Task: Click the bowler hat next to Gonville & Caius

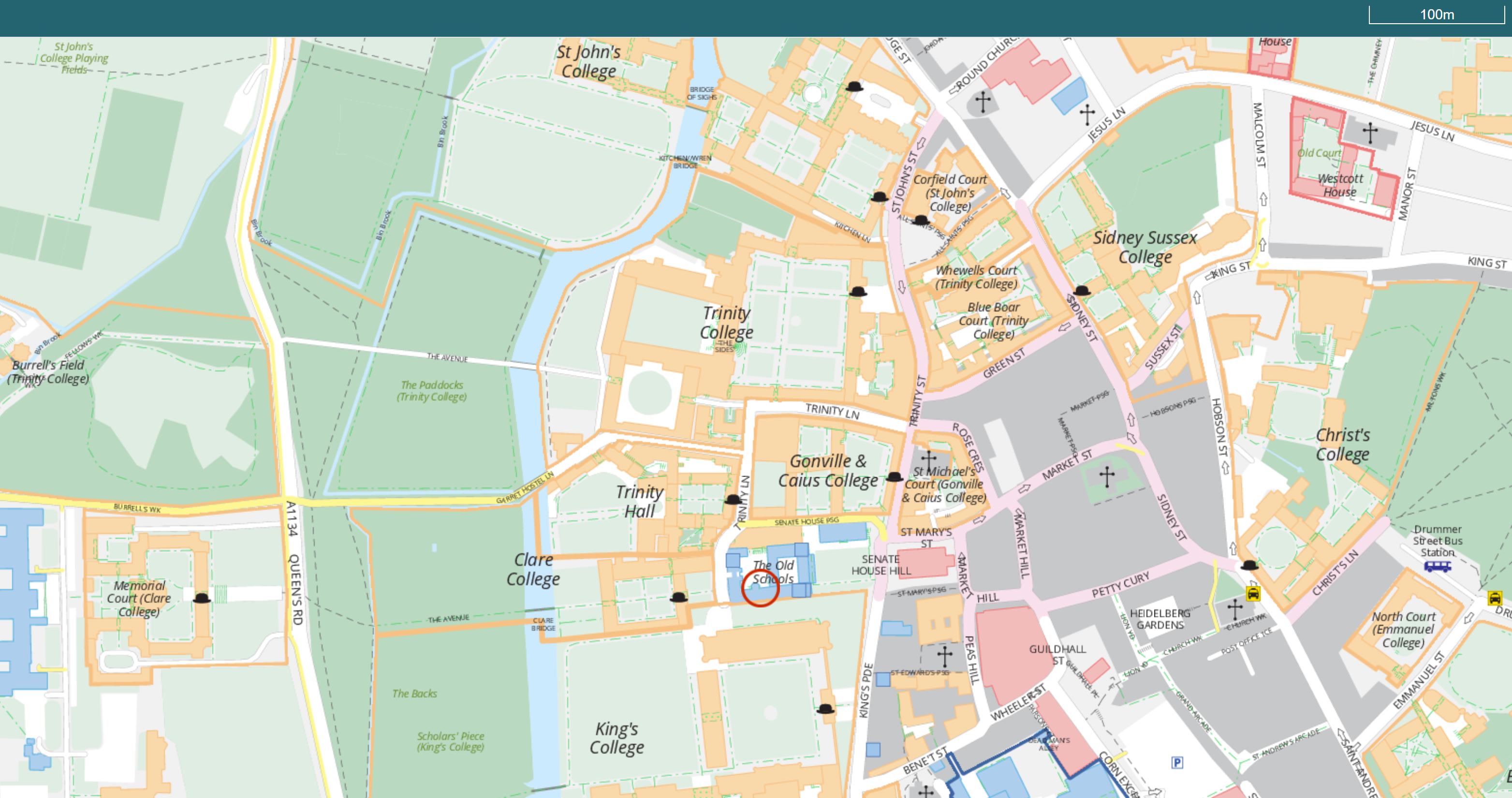Action: (x=894, y=477)
